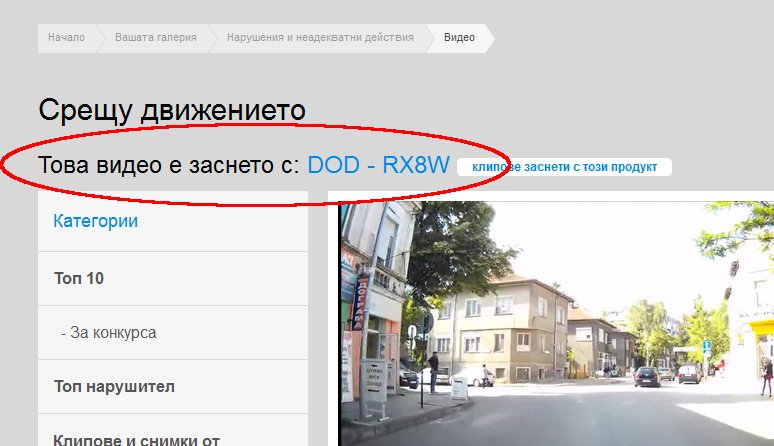Open the Категории sidebar heading
This screenshot has width=774, height=446.
pos(96,221)
